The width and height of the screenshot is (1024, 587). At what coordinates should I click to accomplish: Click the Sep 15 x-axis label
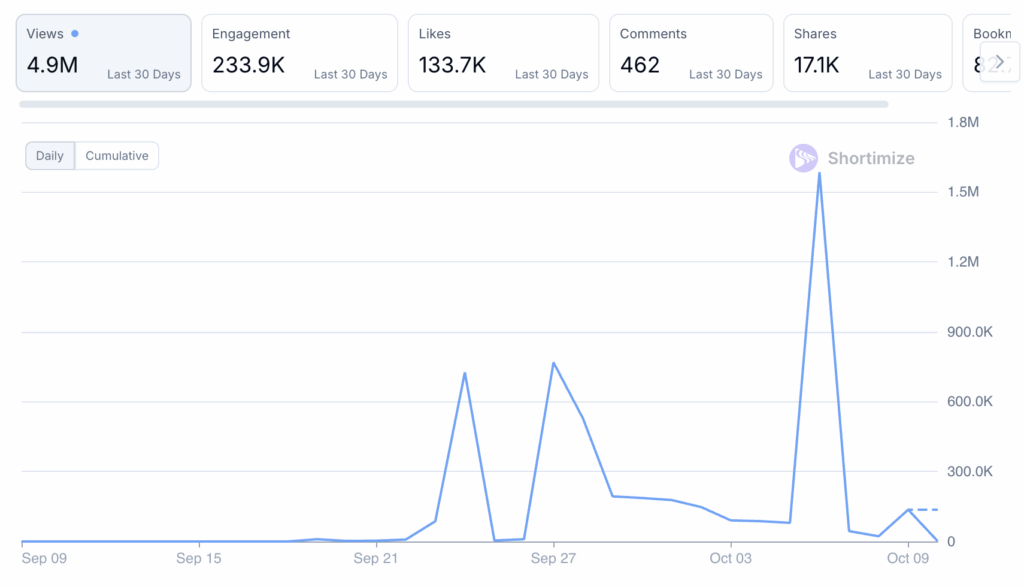coord(199,558)
